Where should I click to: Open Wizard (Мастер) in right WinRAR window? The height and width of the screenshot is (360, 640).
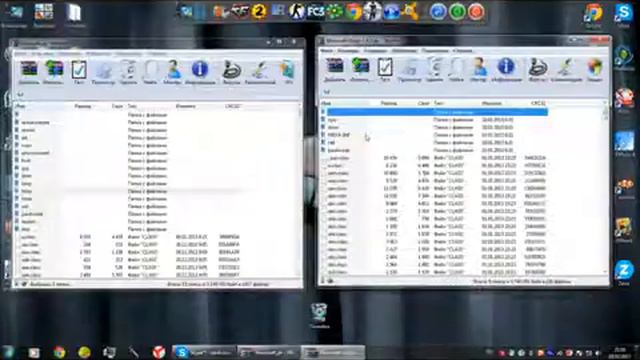[479, 69]
